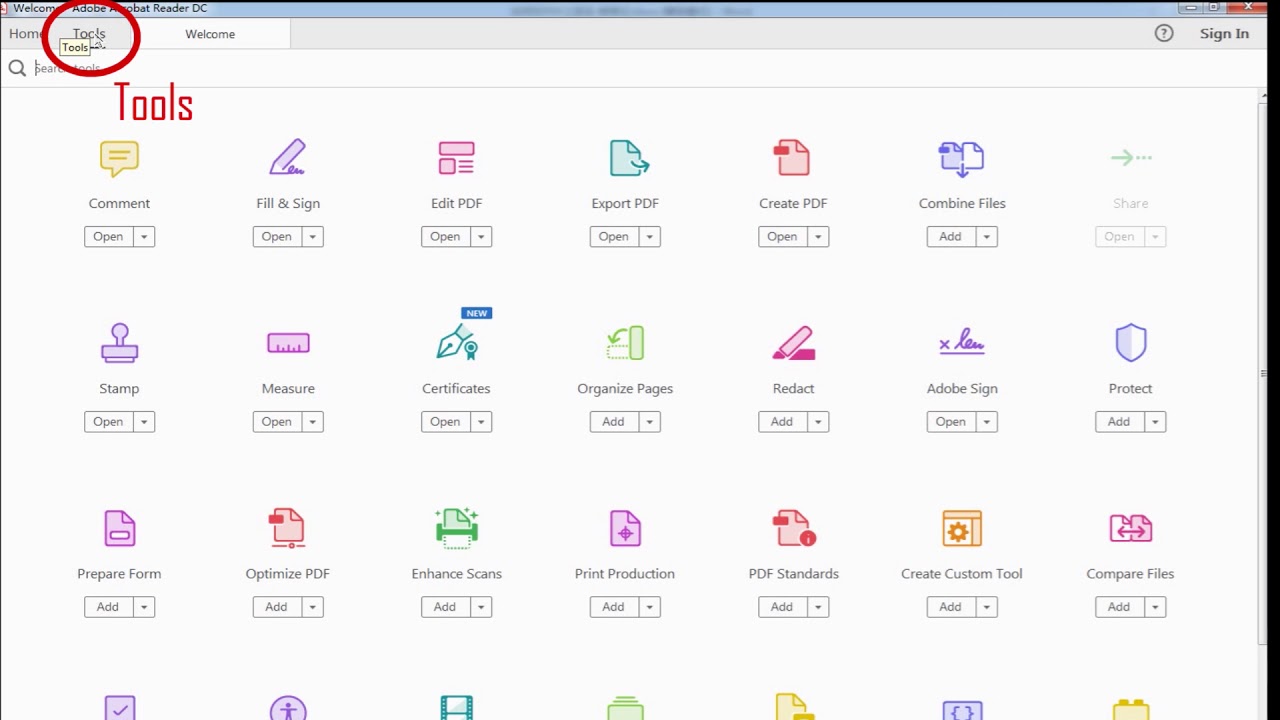The width and height of the screenshot is (1280, 720).
Task: Select the Enhance Scans icon
Action: [457, 528]
